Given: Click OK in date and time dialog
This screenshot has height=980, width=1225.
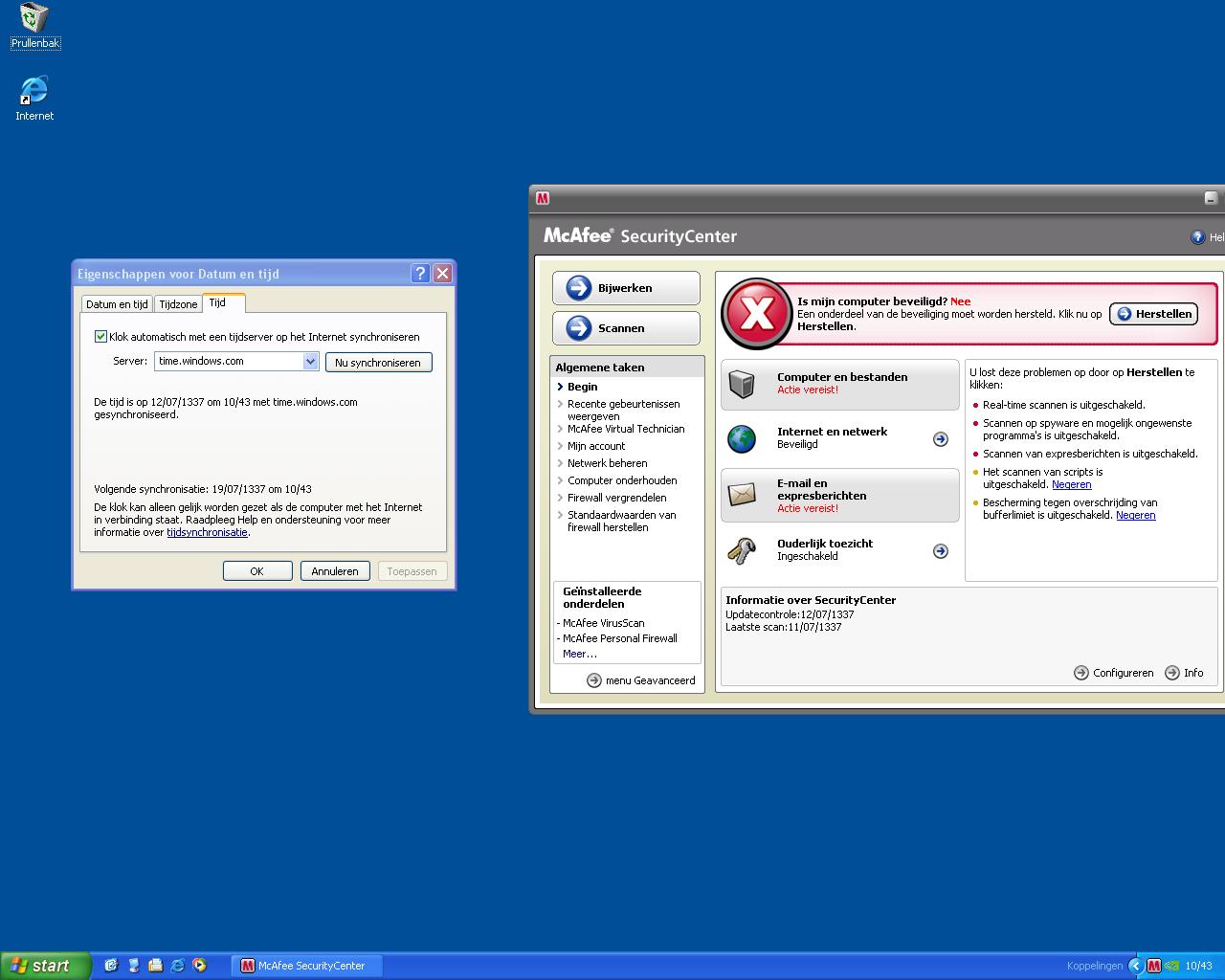Looking at the screenshot, I should coord(257,570).
